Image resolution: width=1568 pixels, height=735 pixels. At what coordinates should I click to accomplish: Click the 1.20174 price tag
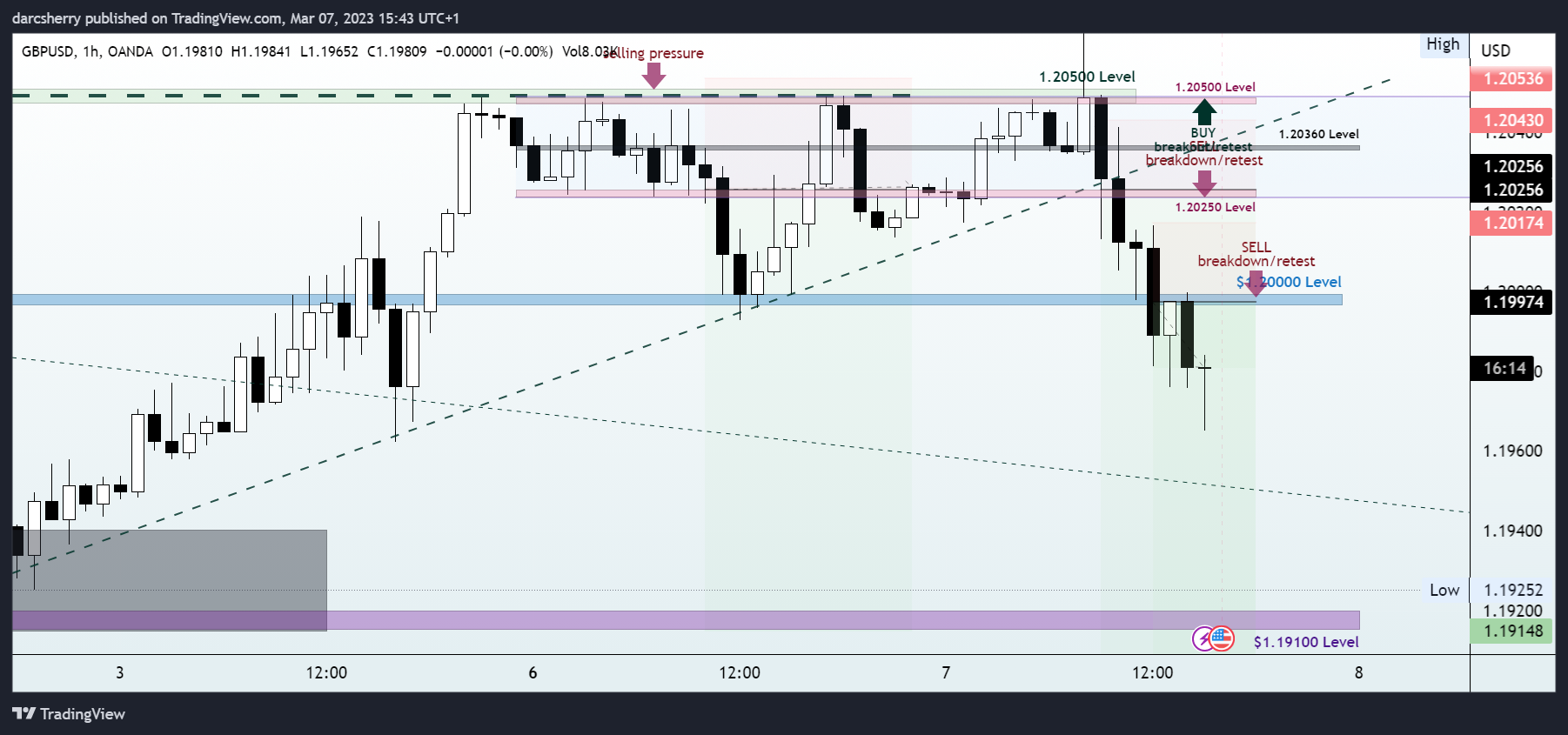(x=1513, y=223)
